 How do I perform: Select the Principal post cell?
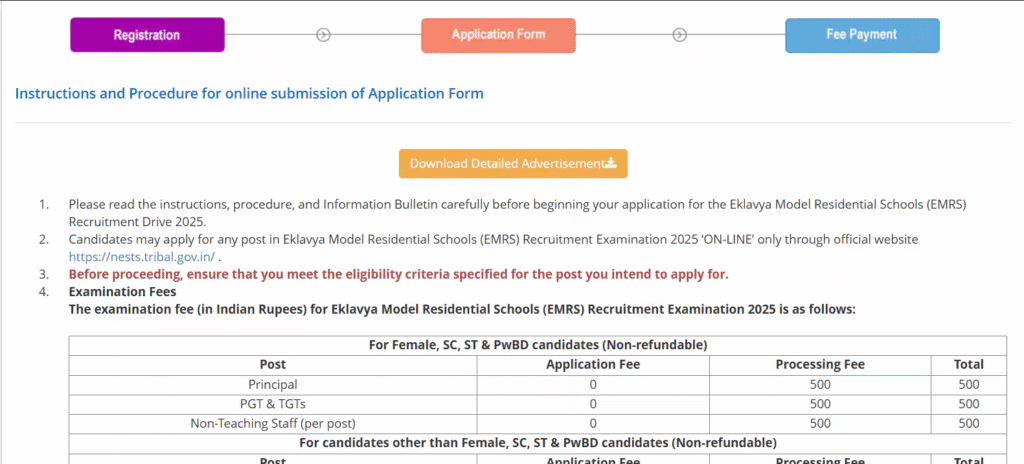273,384
